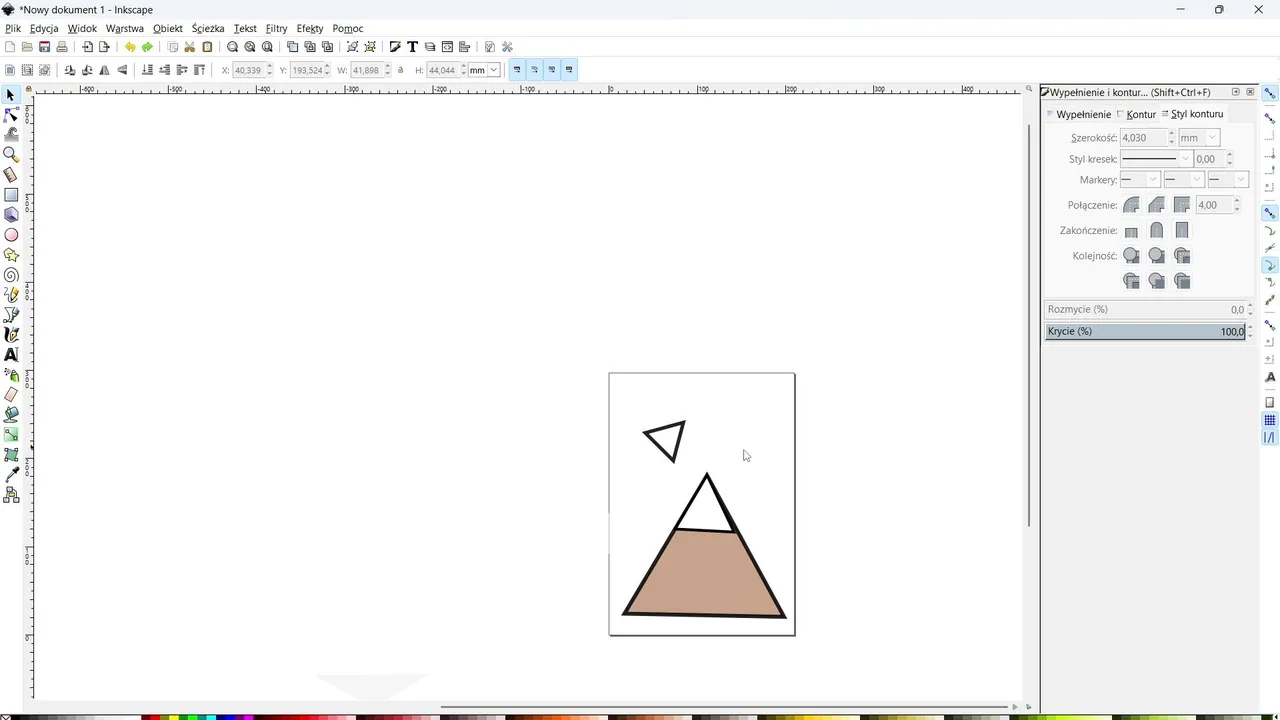Open the Warstwa menu

coord(125,29)
